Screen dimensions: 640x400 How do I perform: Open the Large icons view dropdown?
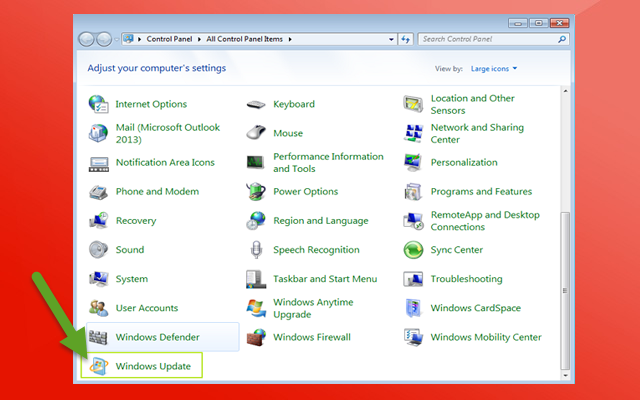[494, 69]
